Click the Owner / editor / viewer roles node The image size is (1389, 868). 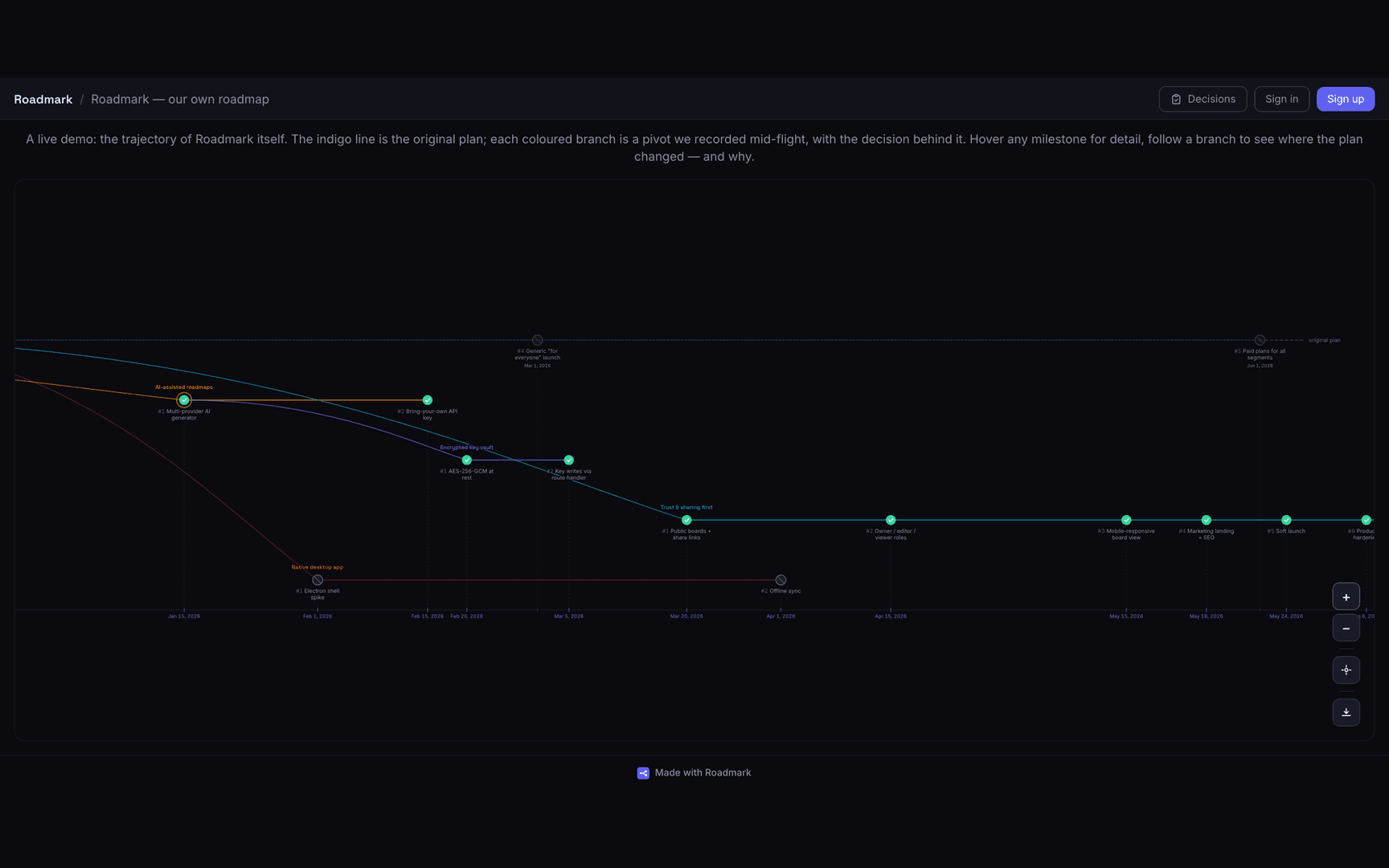pos(891,520)
